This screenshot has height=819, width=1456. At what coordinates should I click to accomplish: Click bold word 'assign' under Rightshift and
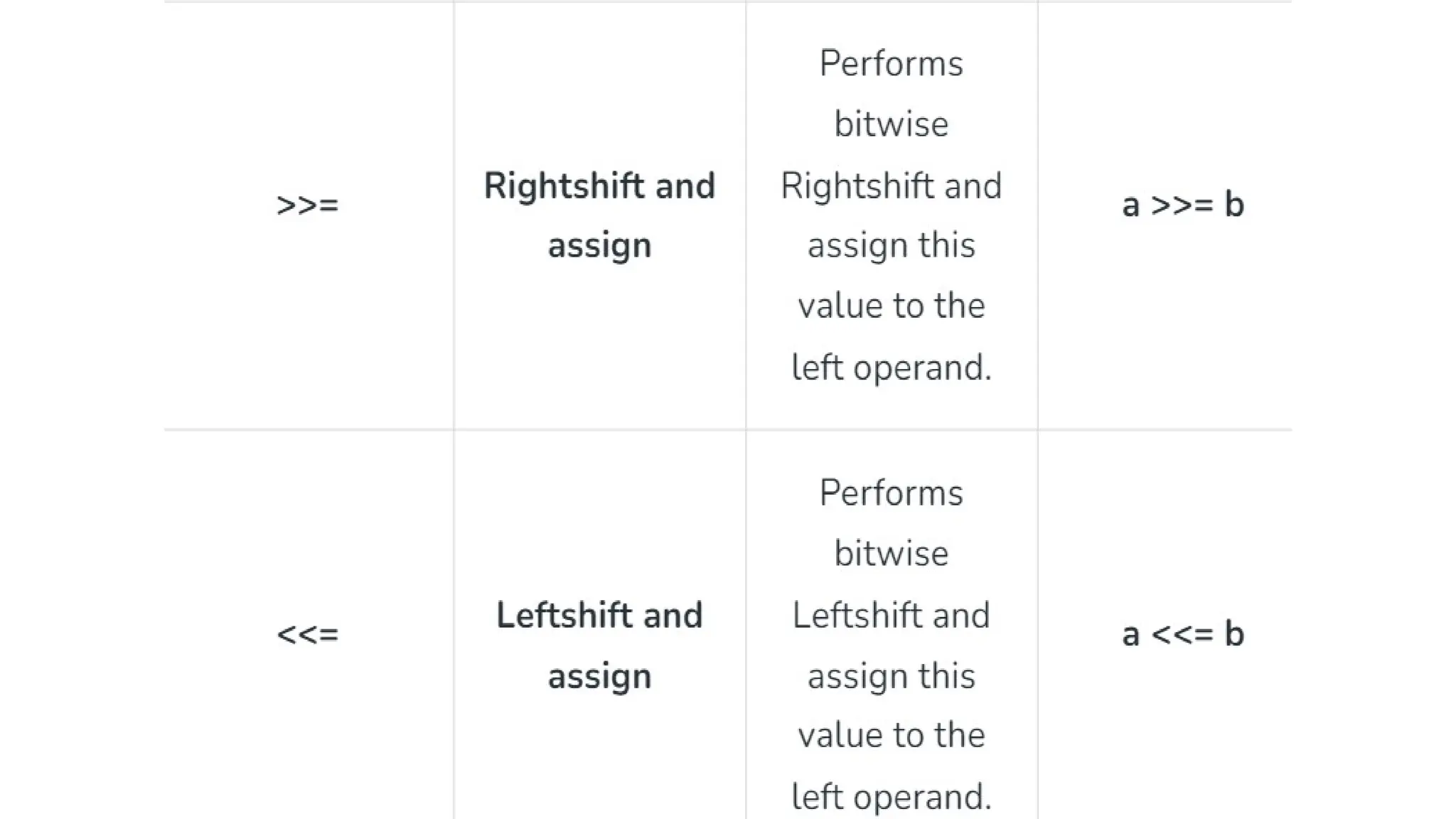[x=599, y=246]
